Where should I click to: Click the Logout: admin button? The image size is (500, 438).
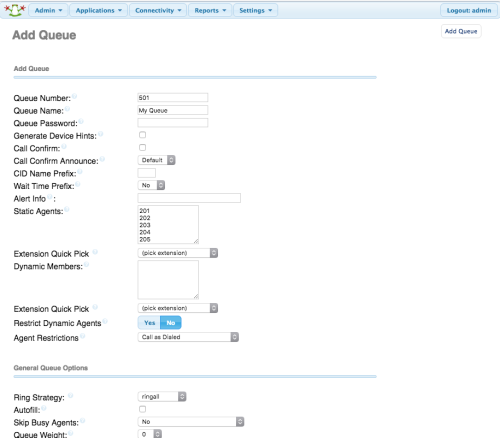pyautogui.click(x=469, y=10)
